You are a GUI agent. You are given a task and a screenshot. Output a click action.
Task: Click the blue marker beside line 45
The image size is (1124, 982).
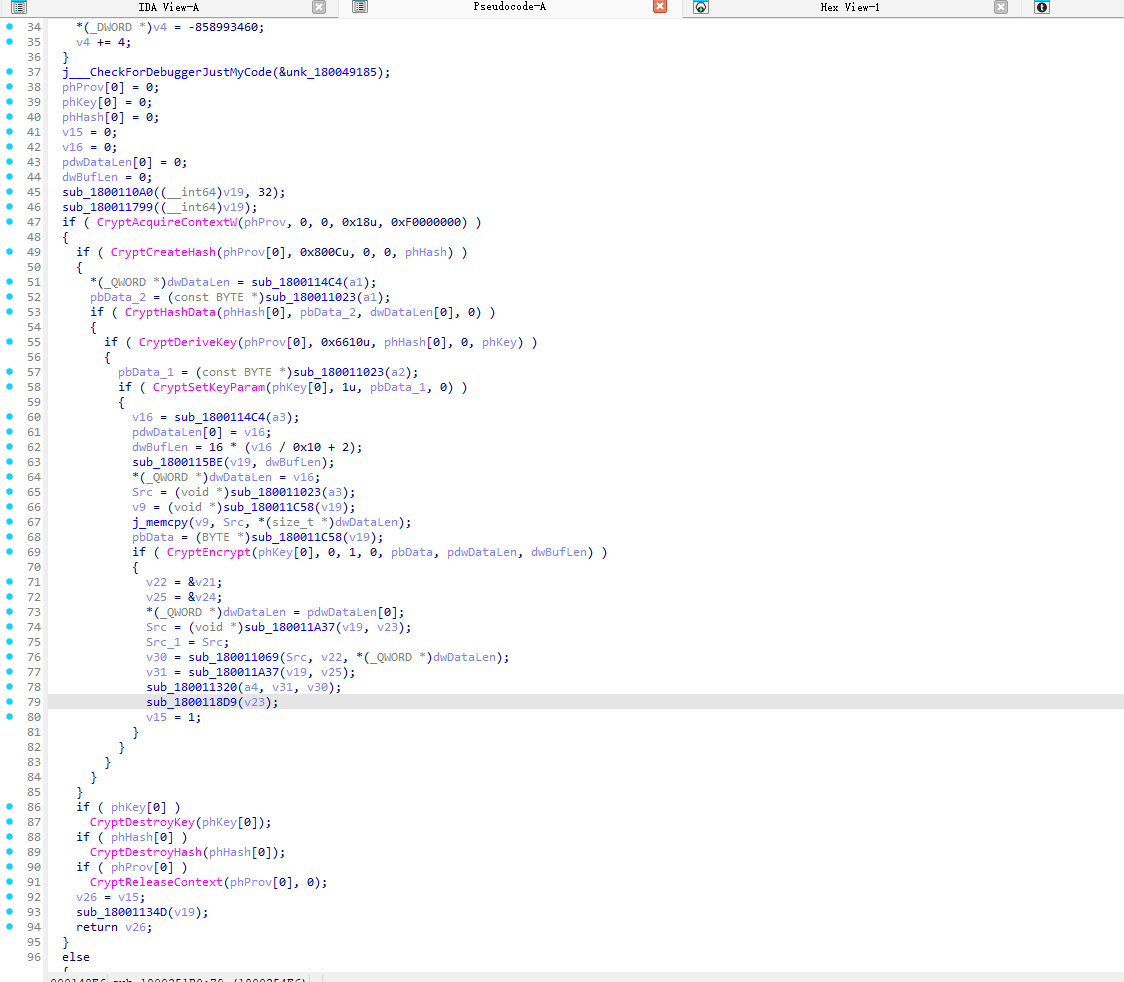pyautogui.click(x=9, y=192)
